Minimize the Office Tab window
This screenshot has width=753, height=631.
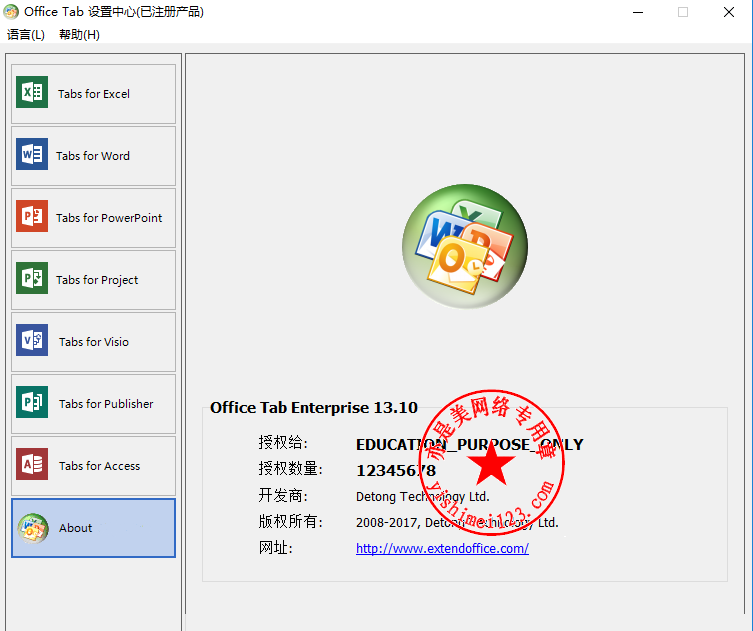click(638, 12)
